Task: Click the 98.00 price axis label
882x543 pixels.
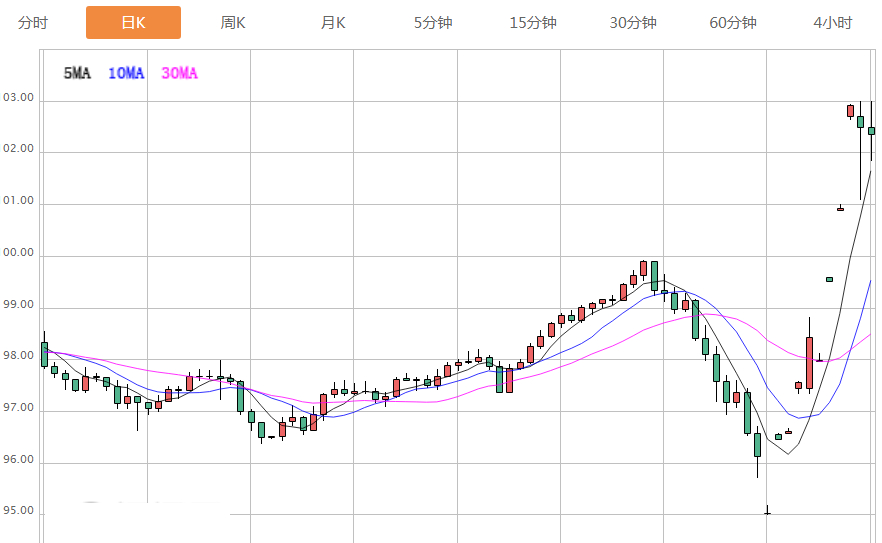Action: tap(19, 356)
